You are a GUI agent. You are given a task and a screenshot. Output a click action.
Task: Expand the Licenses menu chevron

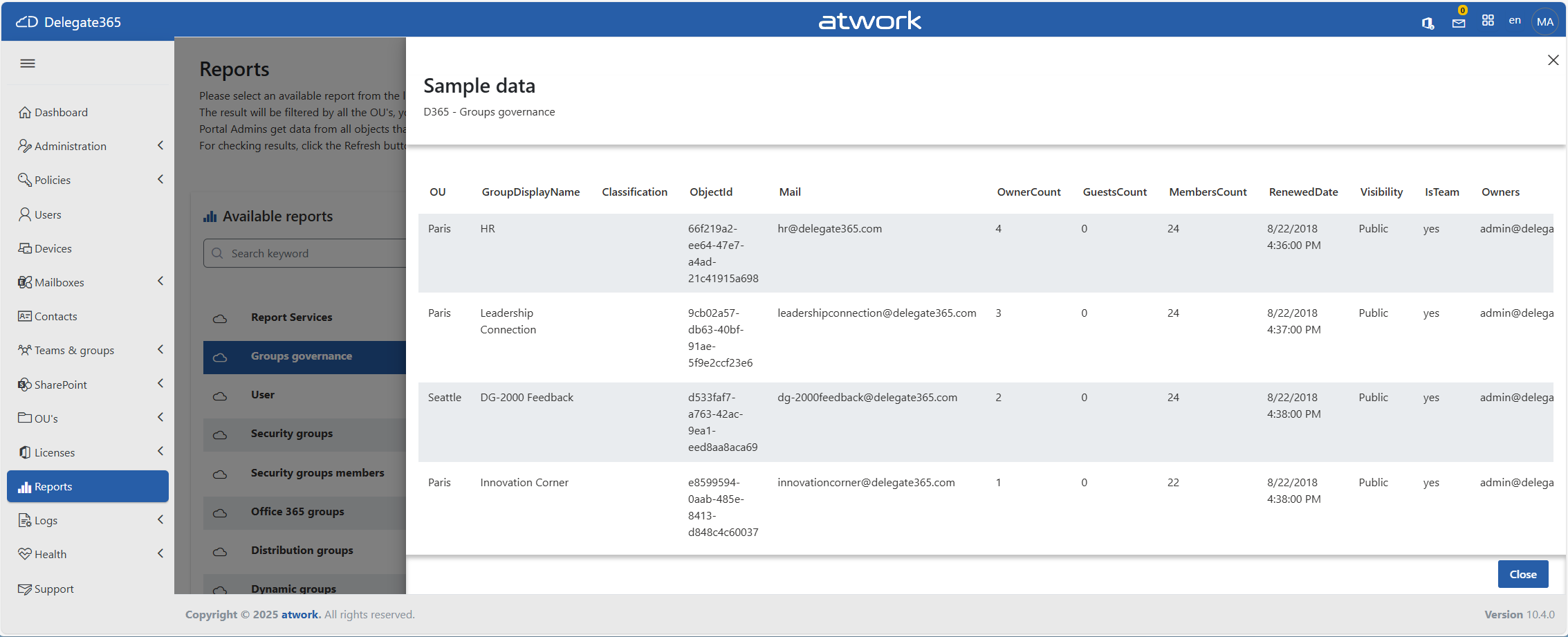(x=160, y=451)
